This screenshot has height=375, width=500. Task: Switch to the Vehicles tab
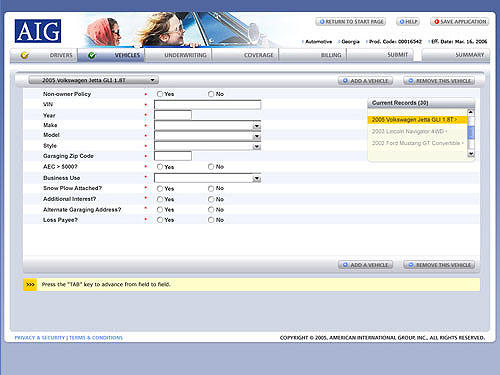[111, 55]
